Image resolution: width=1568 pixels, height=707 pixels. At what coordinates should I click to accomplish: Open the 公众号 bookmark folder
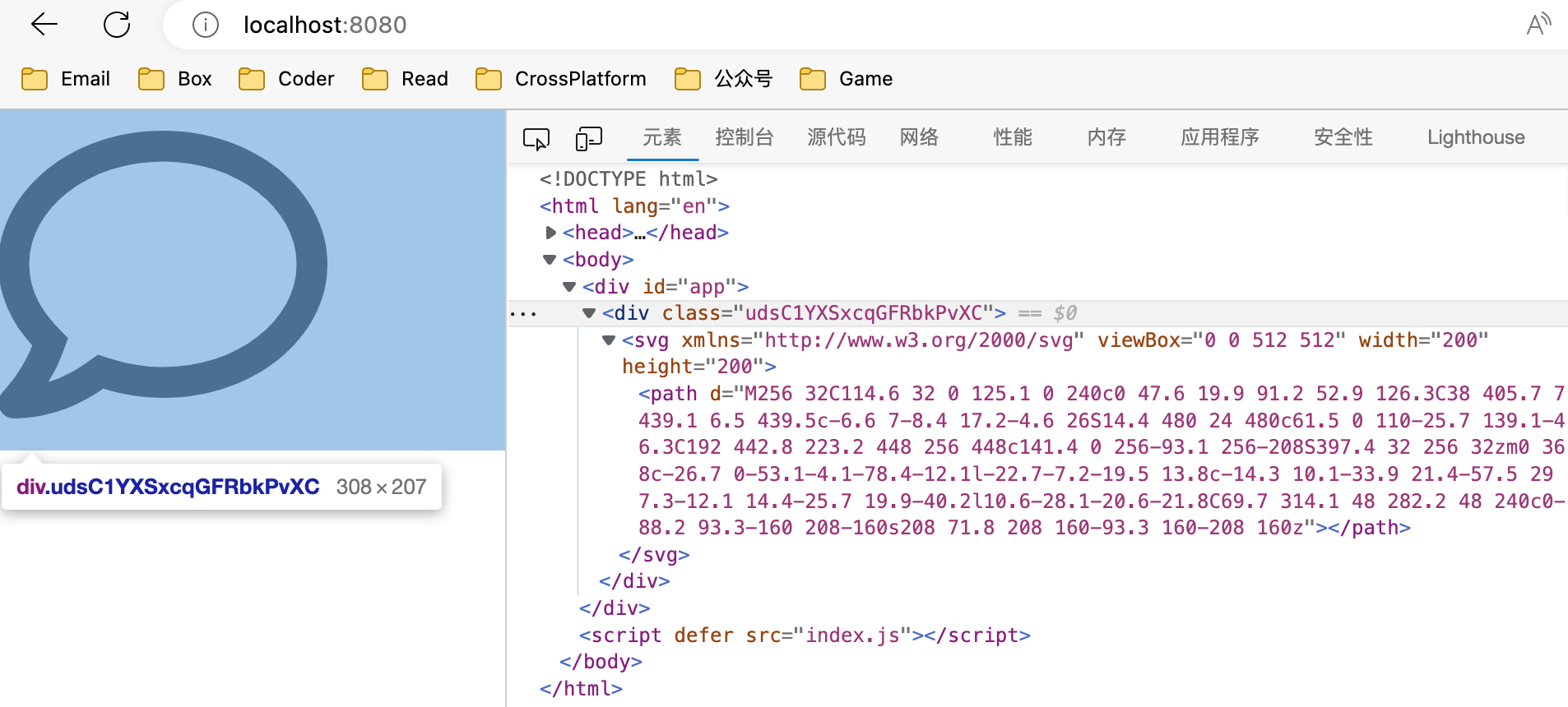[724, 79]
